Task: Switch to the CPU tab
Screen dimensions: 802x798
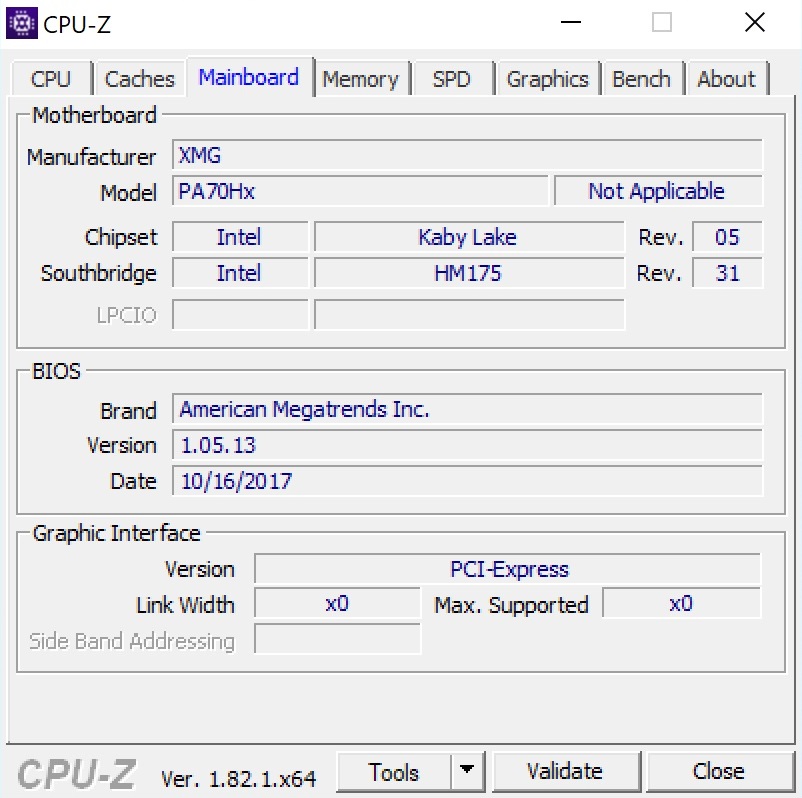Action: (x=51, y=79)
